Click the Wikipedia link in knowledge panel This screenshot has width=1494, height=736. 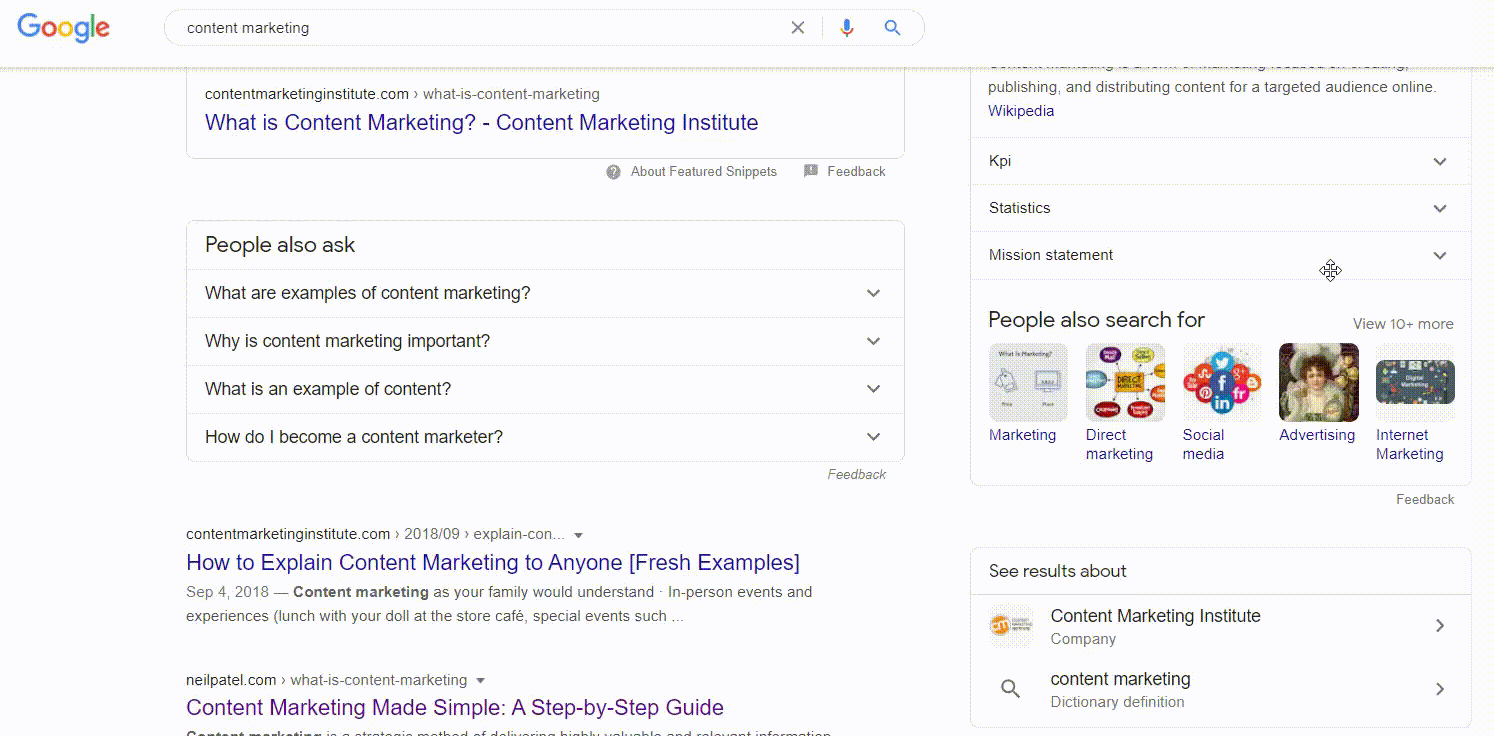pyautogui.click(x=1021, y=111)
